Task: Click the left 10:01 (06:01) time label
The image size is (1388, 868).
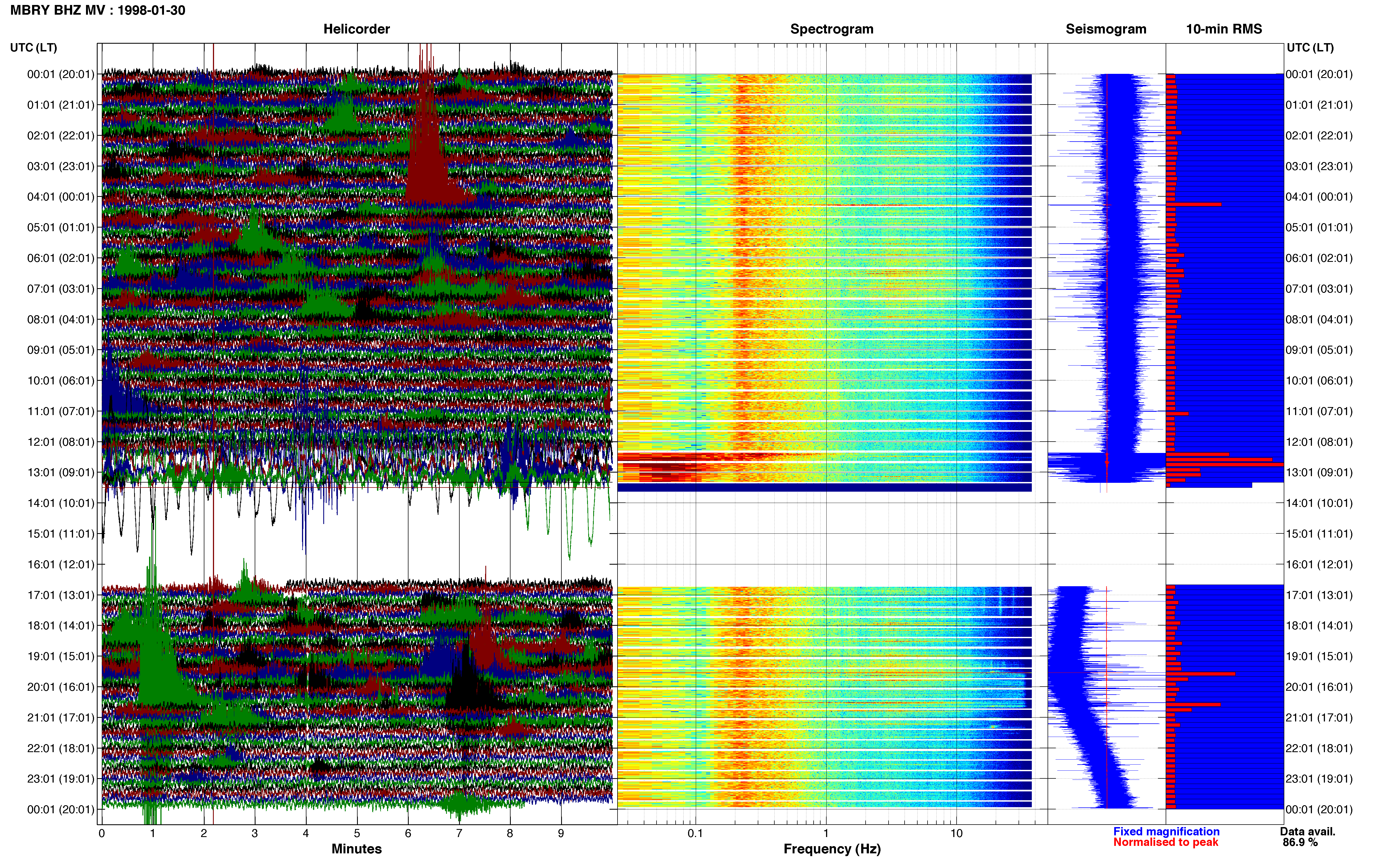Action: pyautogui.click(x=61, y=380)
